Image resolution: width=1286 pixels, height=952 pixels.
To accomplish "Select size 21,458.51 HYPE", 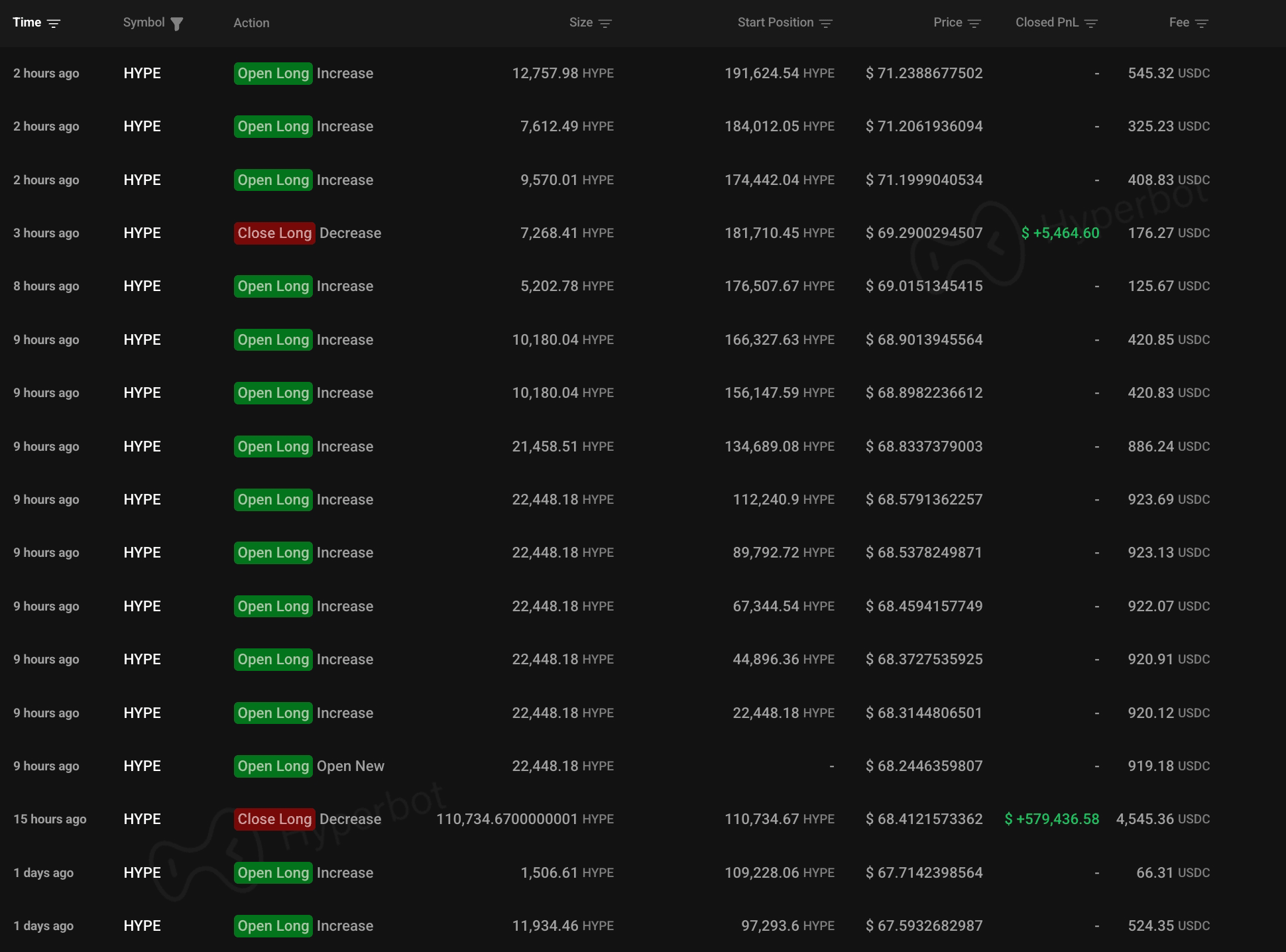I will (x=563, y=446).
